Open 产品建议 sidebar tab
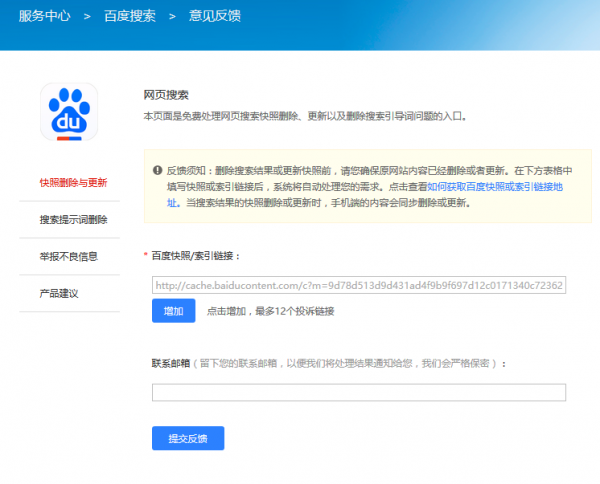 [x=59, y=293]
